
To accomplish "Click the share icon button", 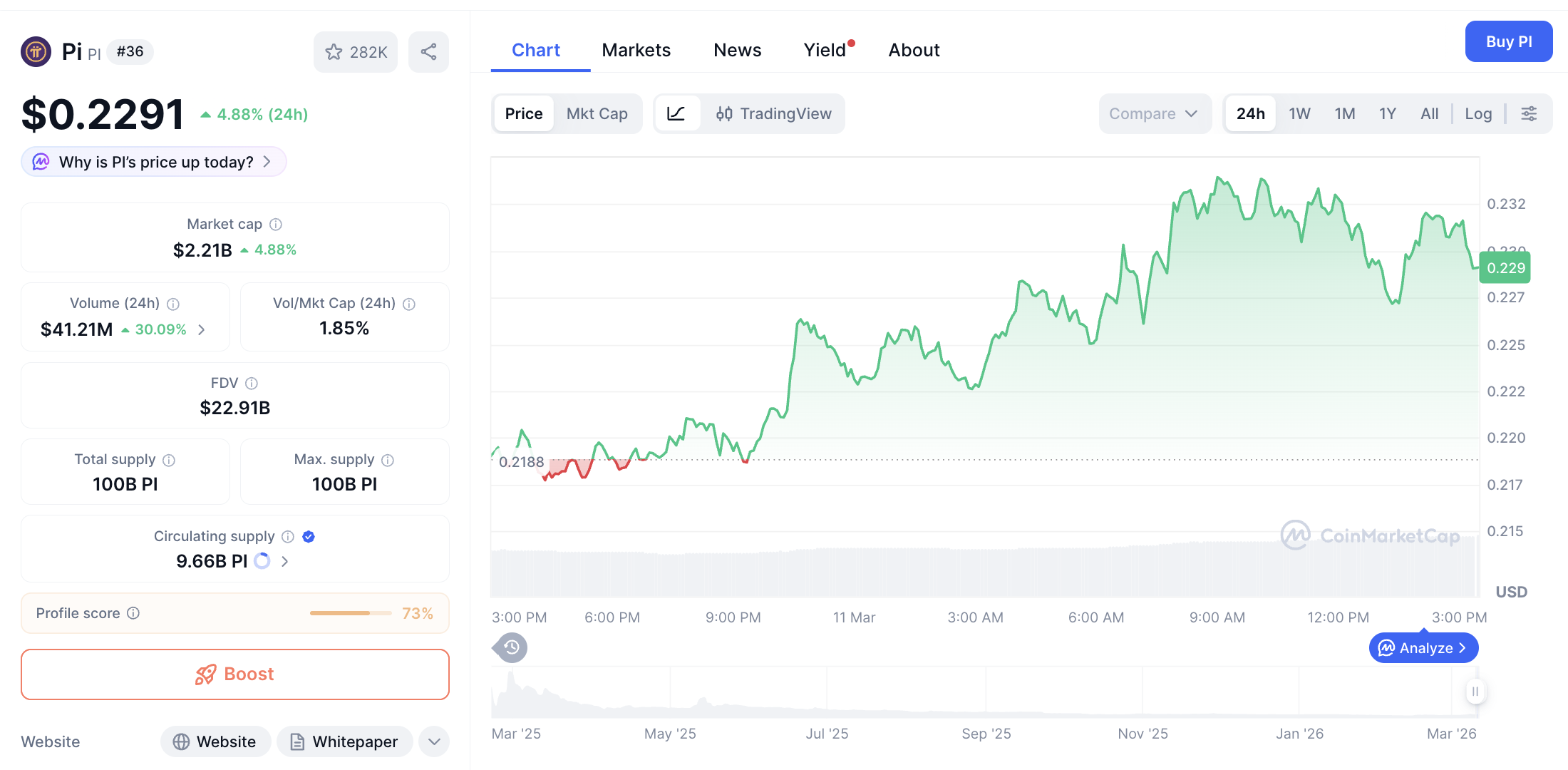I will [x=428, y=51].
